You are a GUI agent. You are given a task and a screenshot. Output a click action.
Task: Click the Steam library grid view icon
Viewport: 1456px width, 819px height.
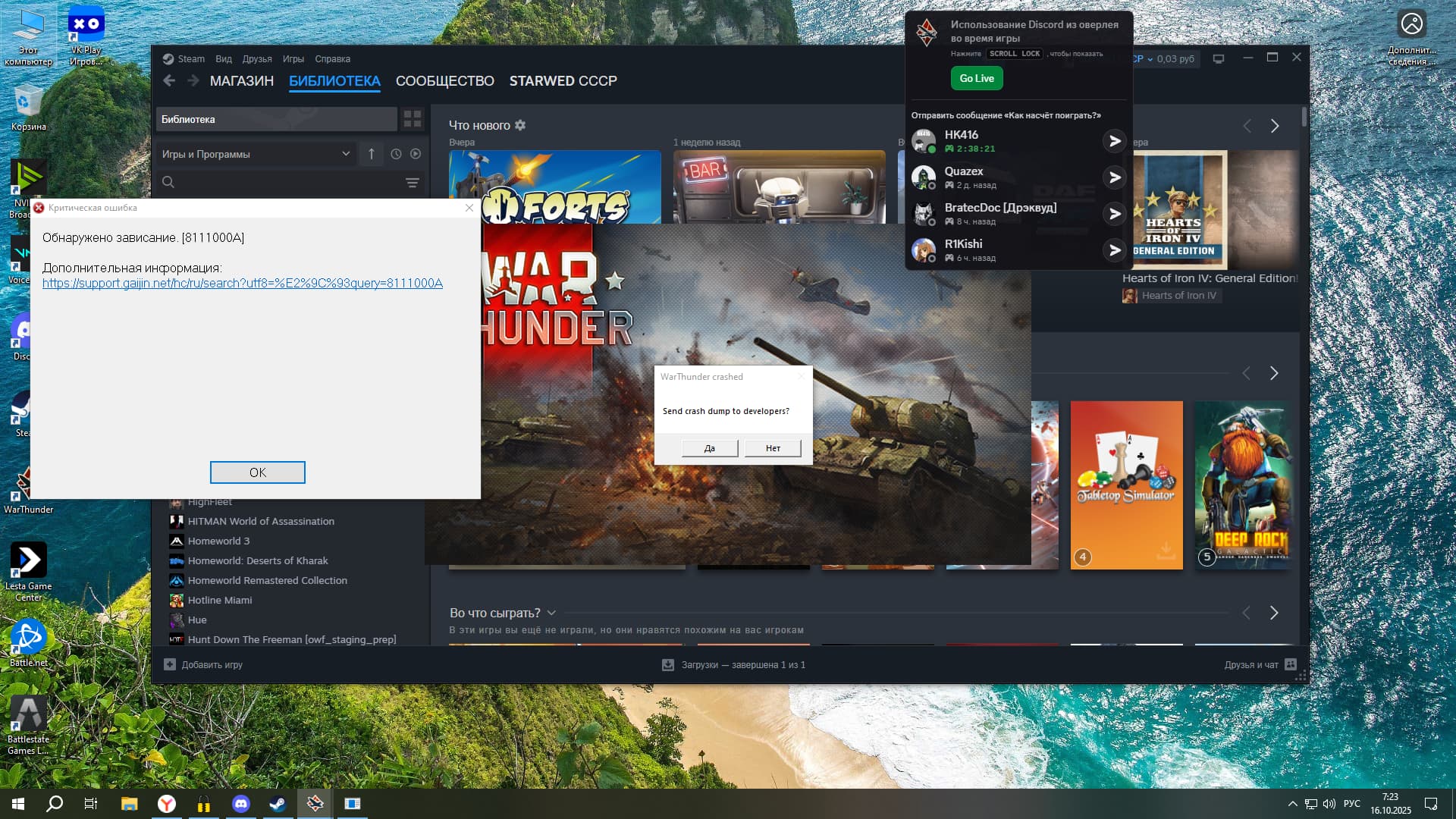click(412, 119)
